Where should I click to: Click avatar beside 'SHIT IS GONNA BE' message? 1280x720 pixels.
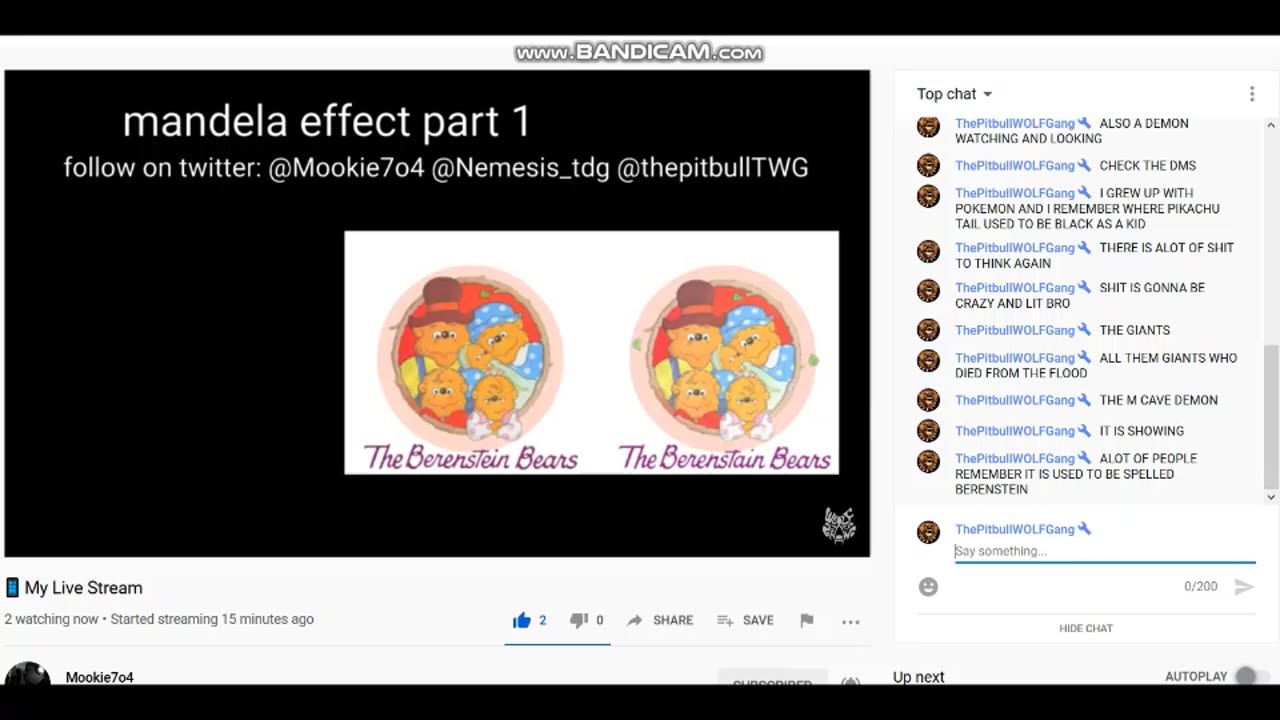coord(928,290)
